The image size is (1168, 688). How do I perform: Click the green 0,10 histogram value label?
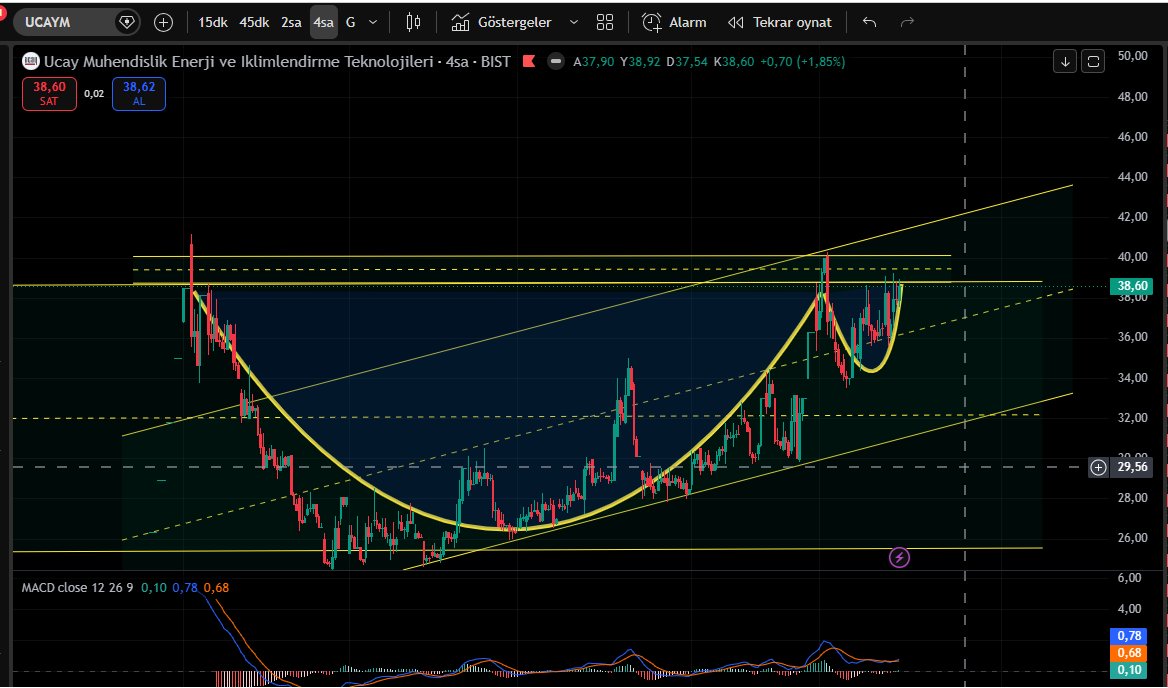(1130, 670)
